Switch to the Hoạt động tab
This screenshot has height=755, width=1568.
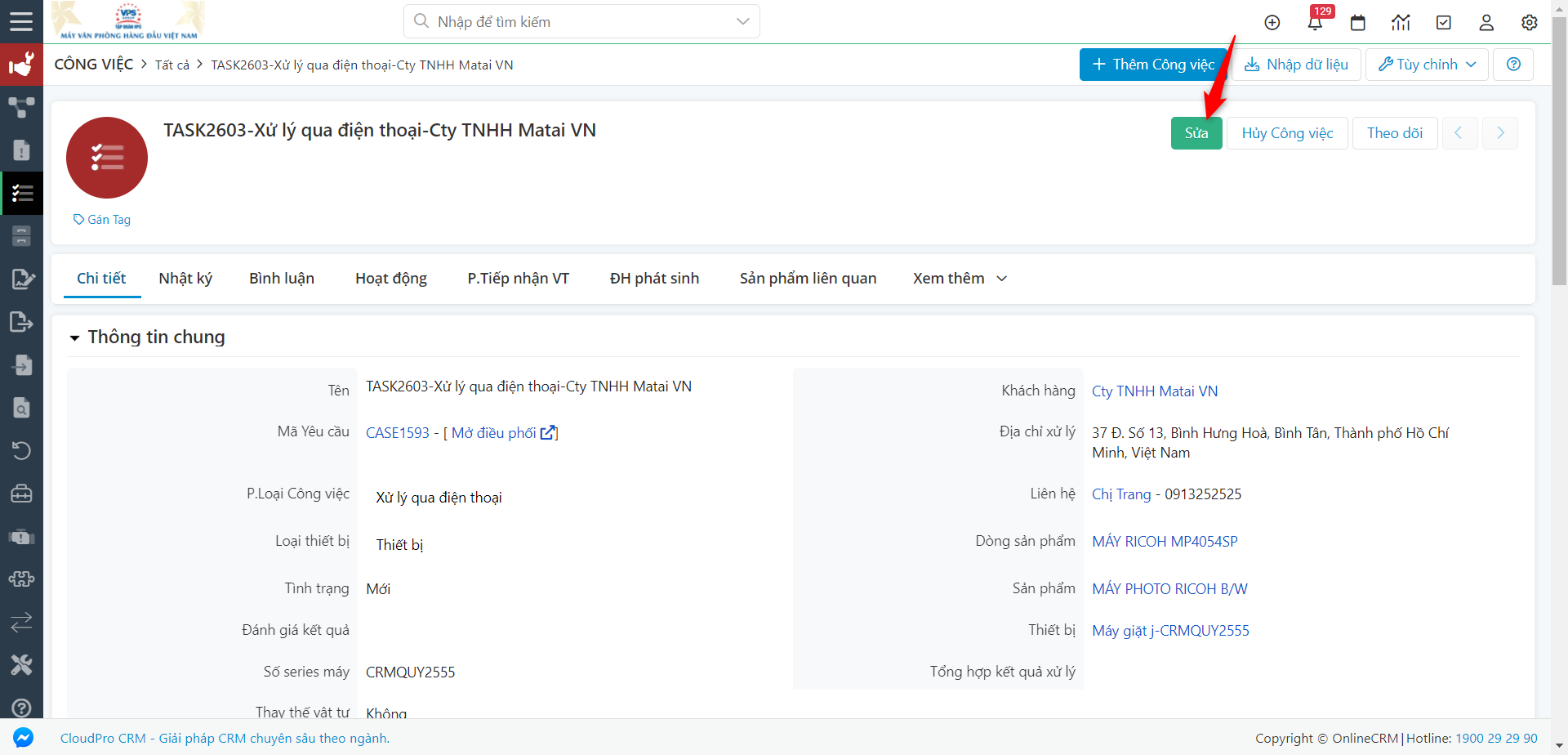pyautogui.click(x=391, y=279)
